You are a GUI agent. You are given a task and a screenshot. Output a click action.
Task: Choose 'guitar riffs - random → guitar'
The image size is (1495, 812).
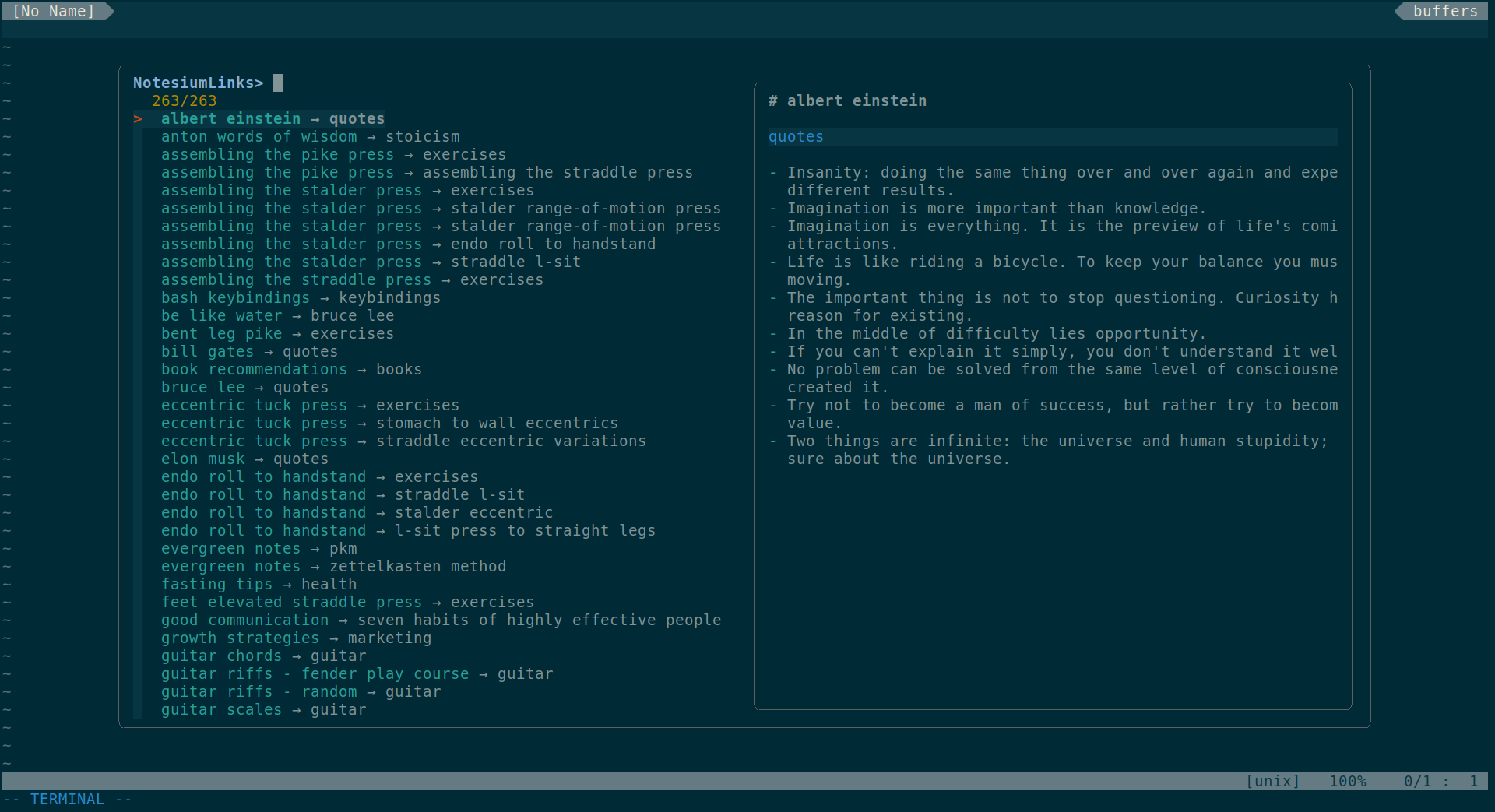(x=301, y=691)
